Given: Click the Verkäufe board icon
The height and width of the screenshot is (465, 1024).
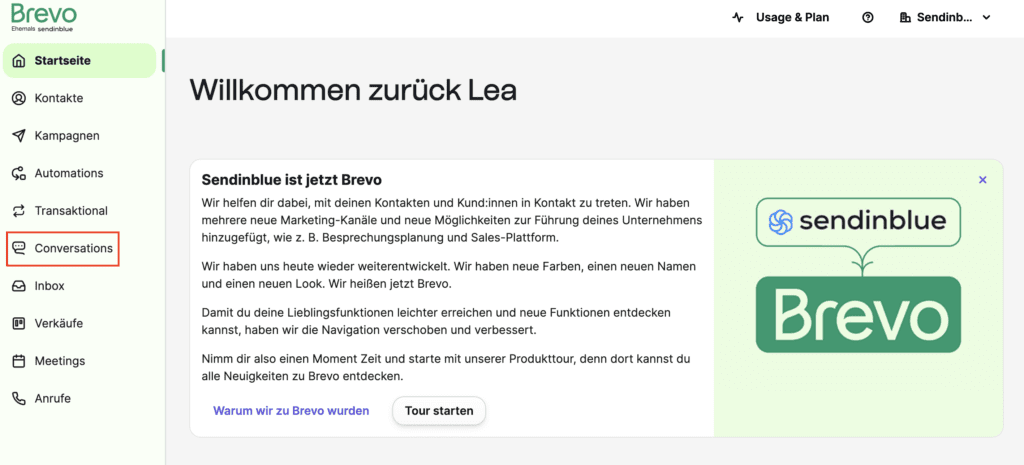Looking at the screenshot, I should 19,323.
